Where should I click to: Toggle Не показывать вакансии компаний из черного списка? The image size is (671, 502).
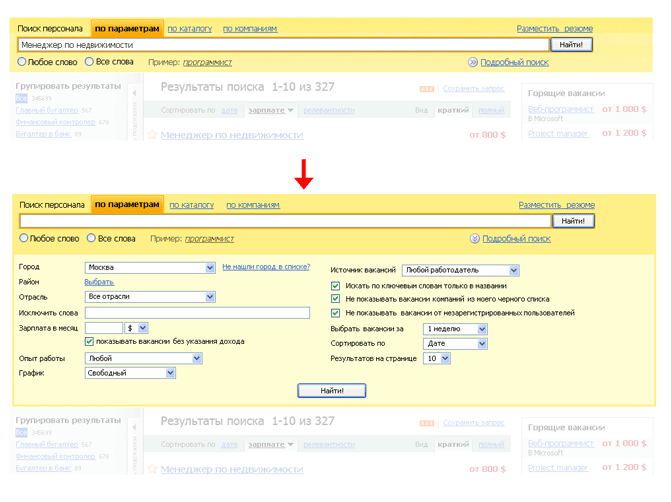coord(336,299)
